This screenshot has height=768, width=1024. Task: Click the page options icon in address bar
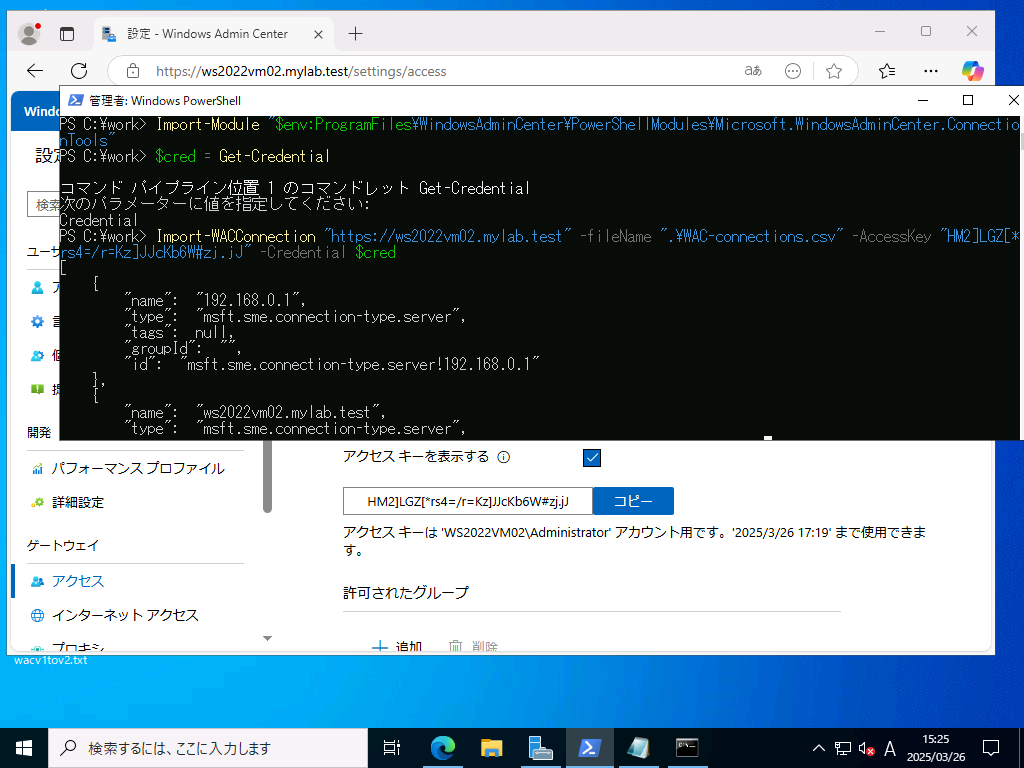point(793,71)
